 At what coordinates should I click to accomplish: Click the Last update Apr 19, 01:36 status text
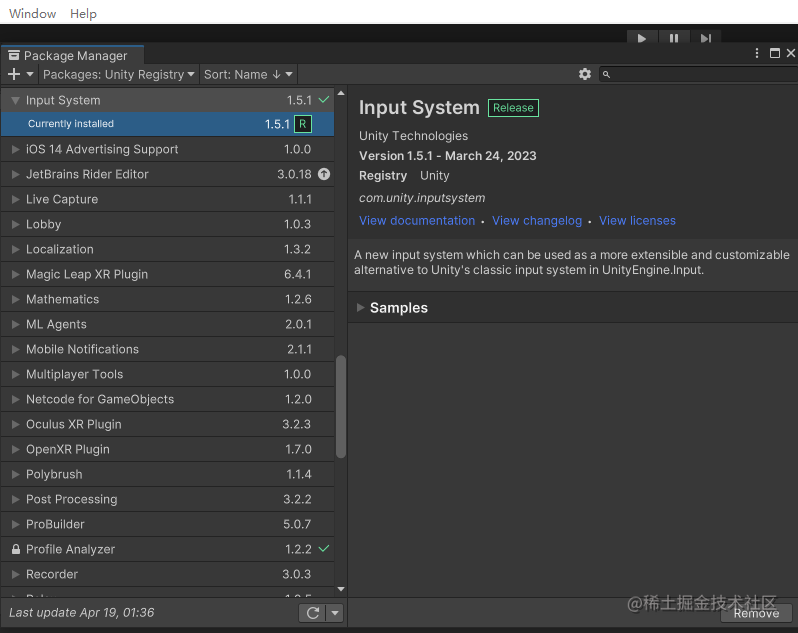coord(81,613)
